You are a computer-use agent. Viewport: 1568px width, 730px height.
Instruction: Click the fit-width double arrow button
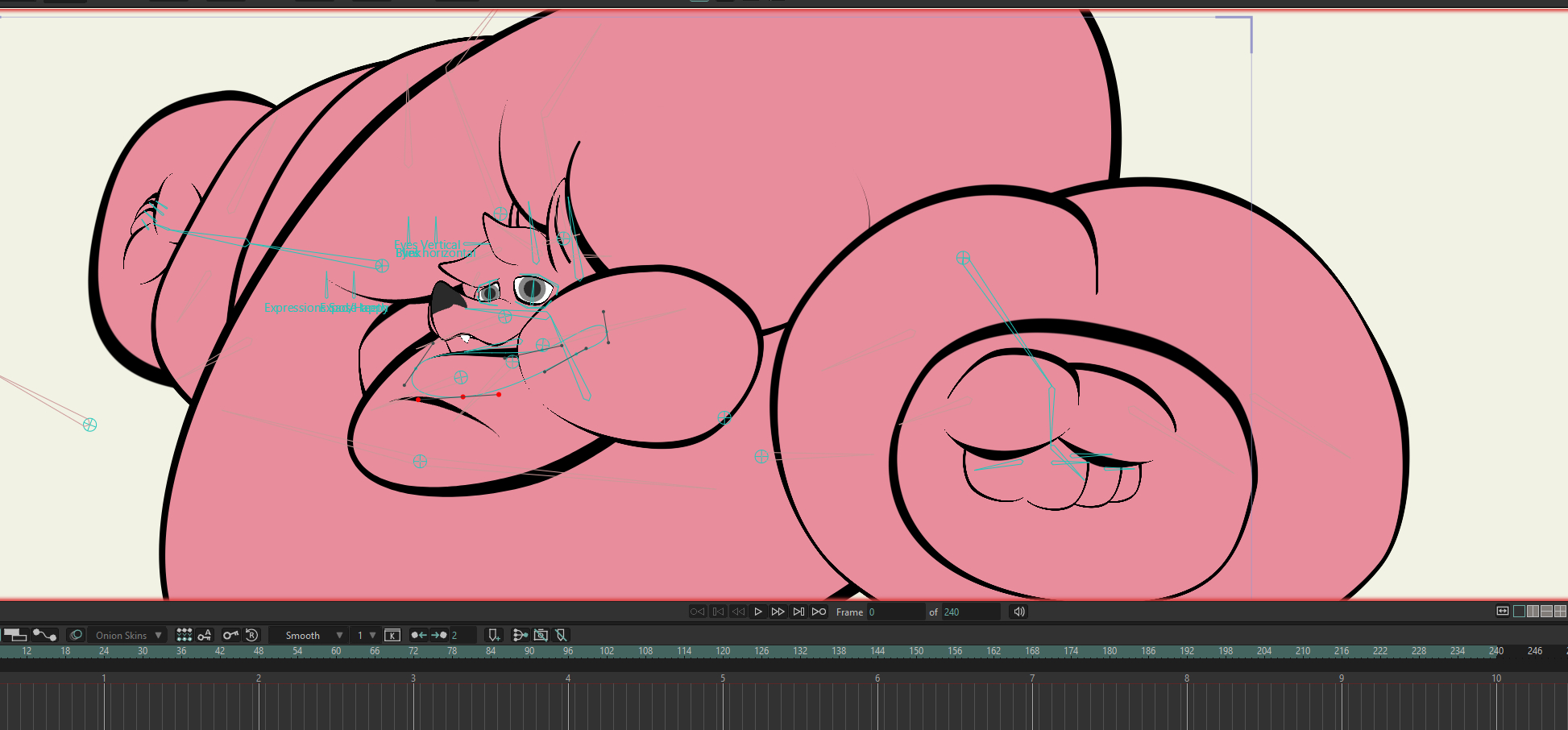click(1502, 612)
